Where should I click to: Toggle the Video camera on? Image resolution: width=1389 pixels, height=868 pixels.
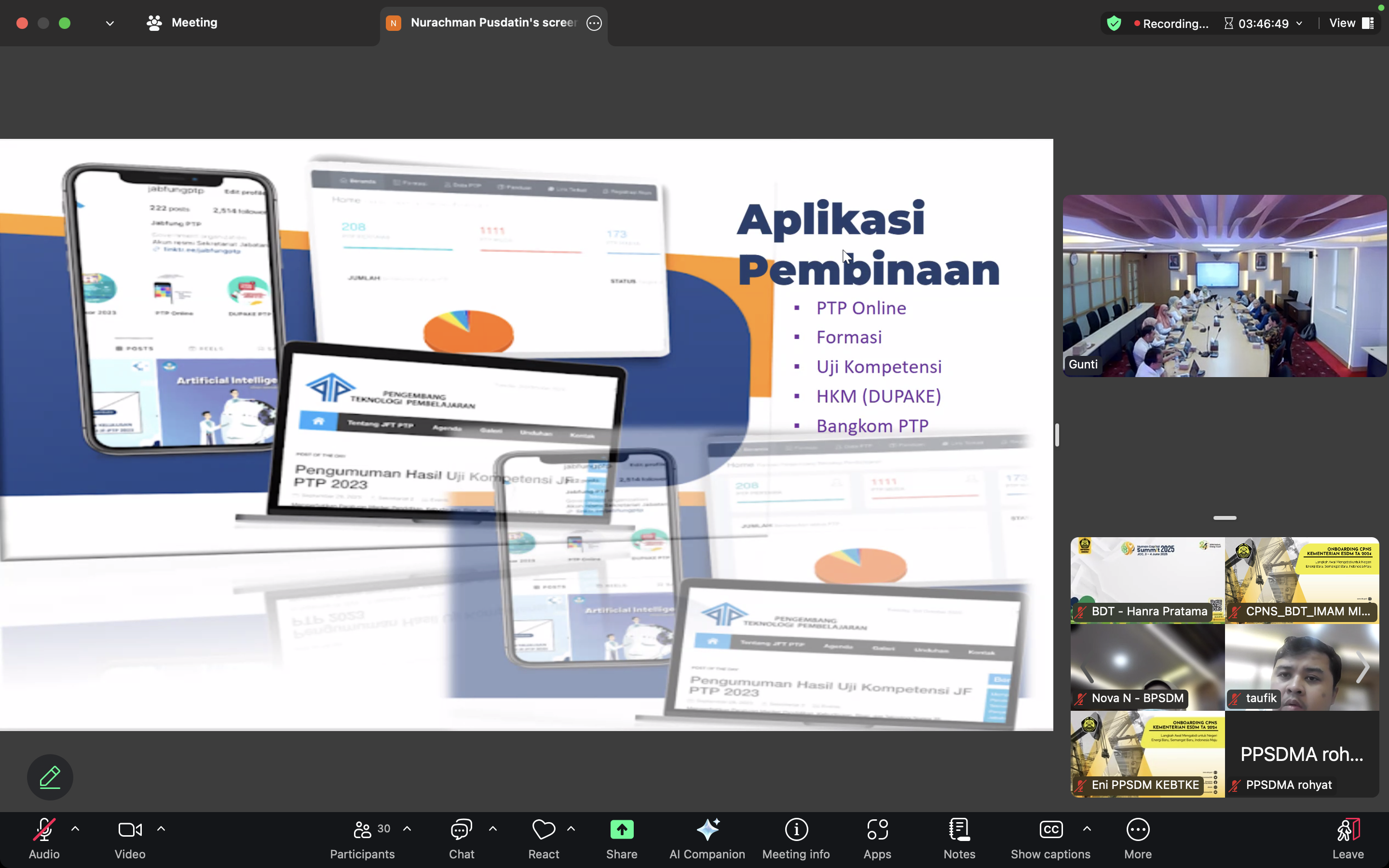[x=130, y=829]
